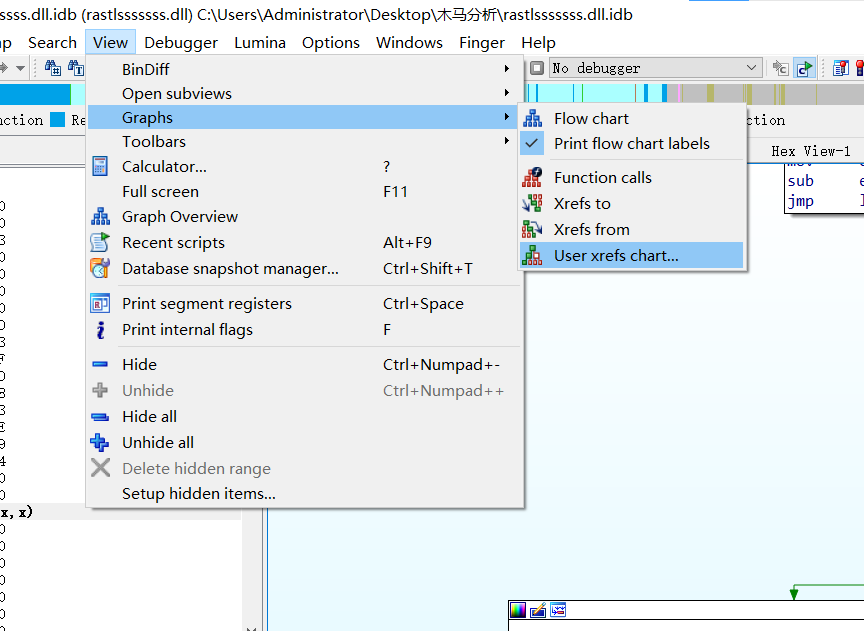Click the stop process square toolbar button
Viewport: 864px width, 631px height.
(537, 68)
